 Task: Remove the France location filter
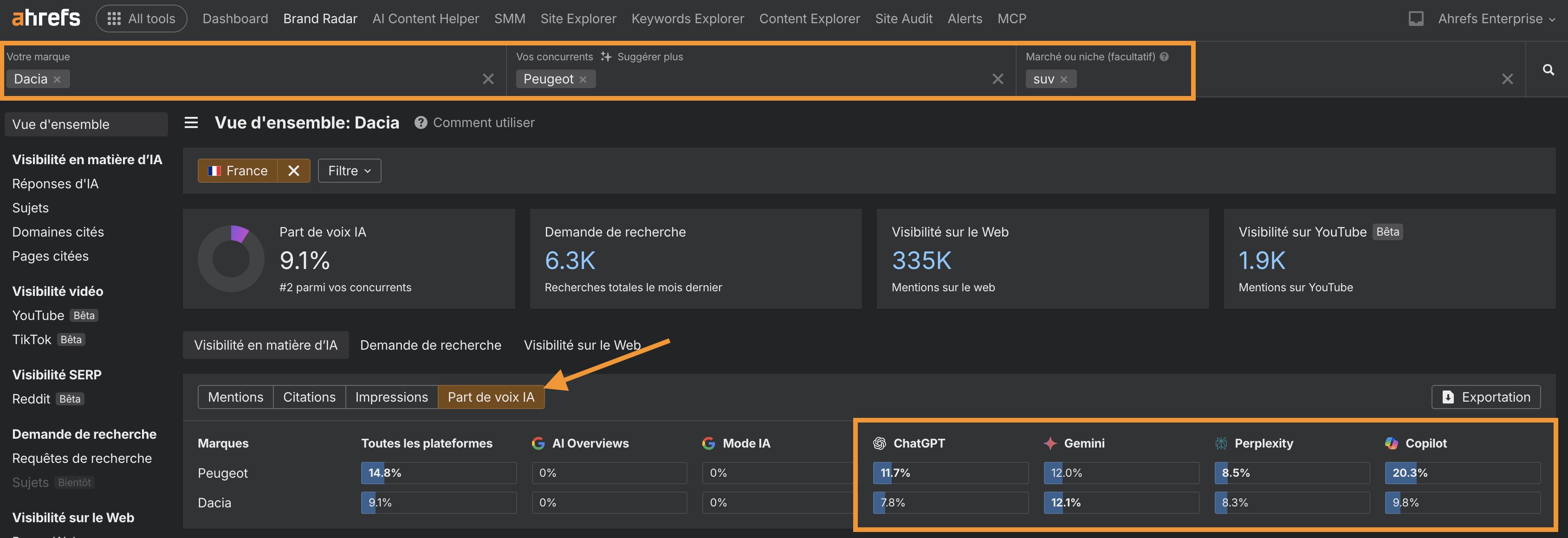click(294, 170)
